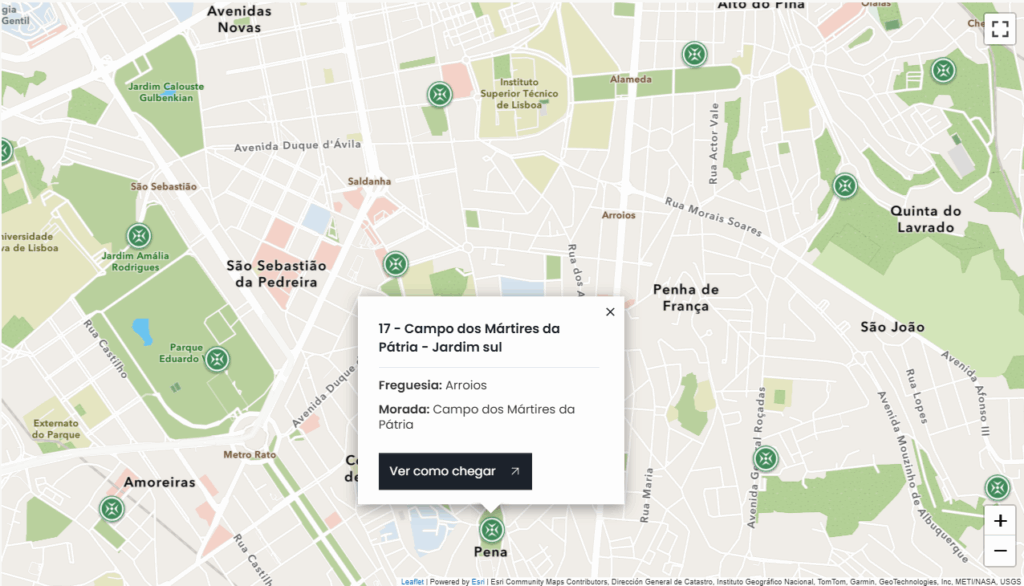
Task: Open the Leaflet attribution link
Action: [412, 581]
